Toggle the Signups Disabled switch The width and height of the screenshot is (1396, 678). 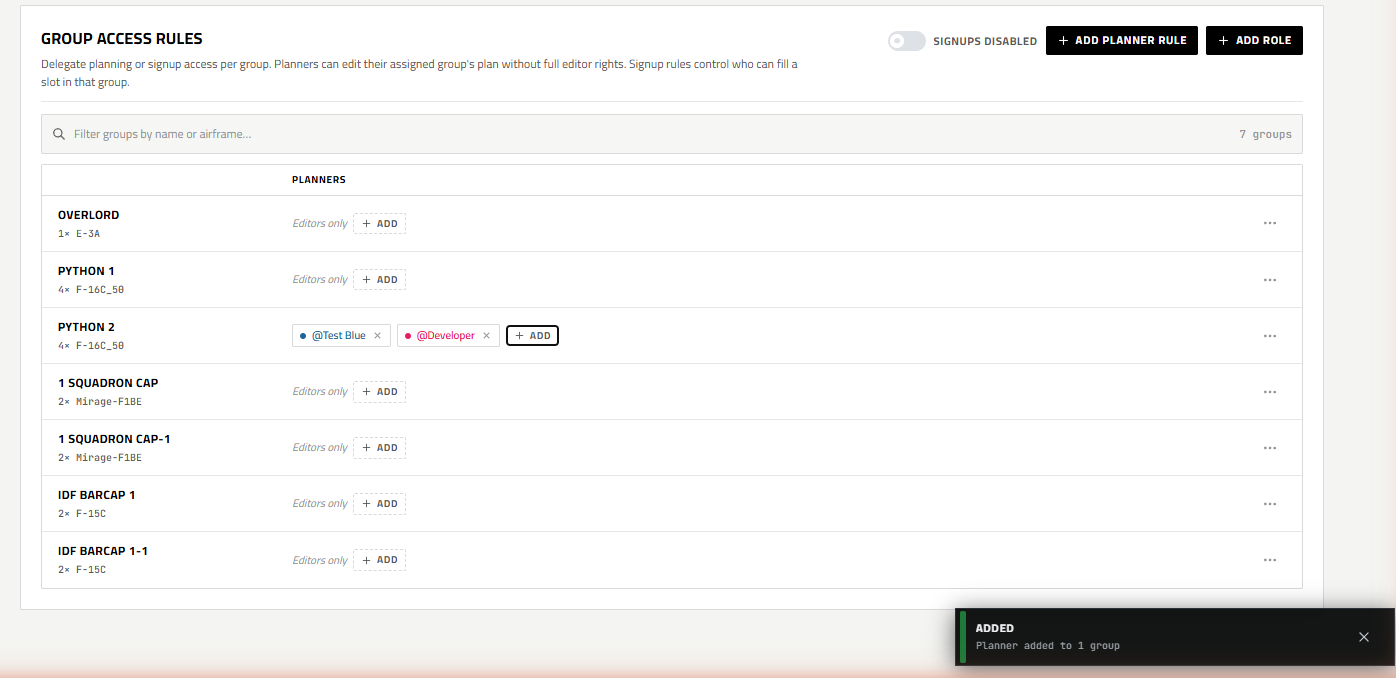coord(907,41)
